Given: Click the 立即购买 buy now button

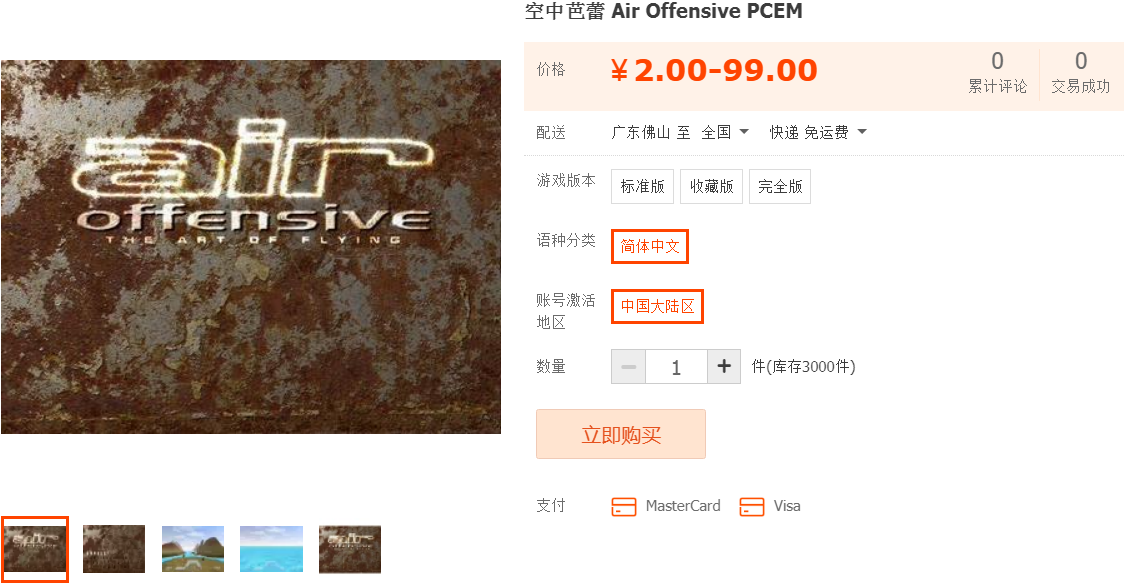Looking at the screenshot, I should click(x=620, y=434).
